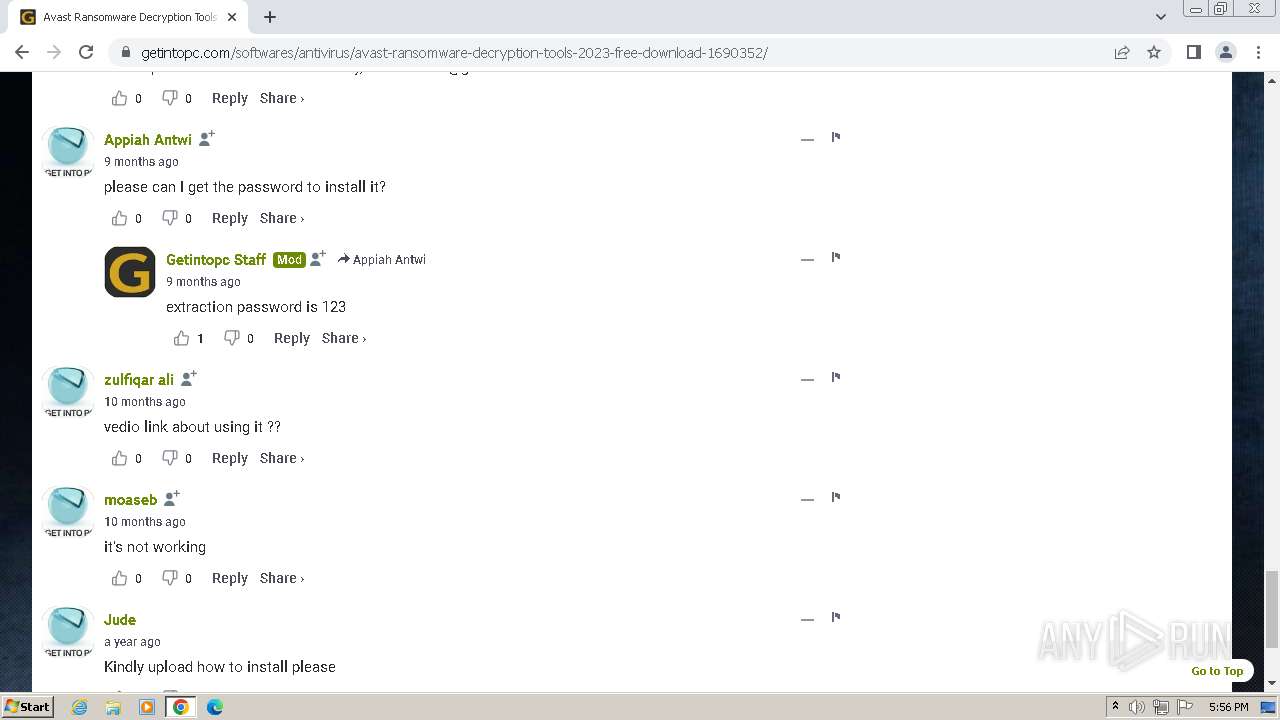Open a new browser tab
1280x720 pixels.
coord(270,17)
